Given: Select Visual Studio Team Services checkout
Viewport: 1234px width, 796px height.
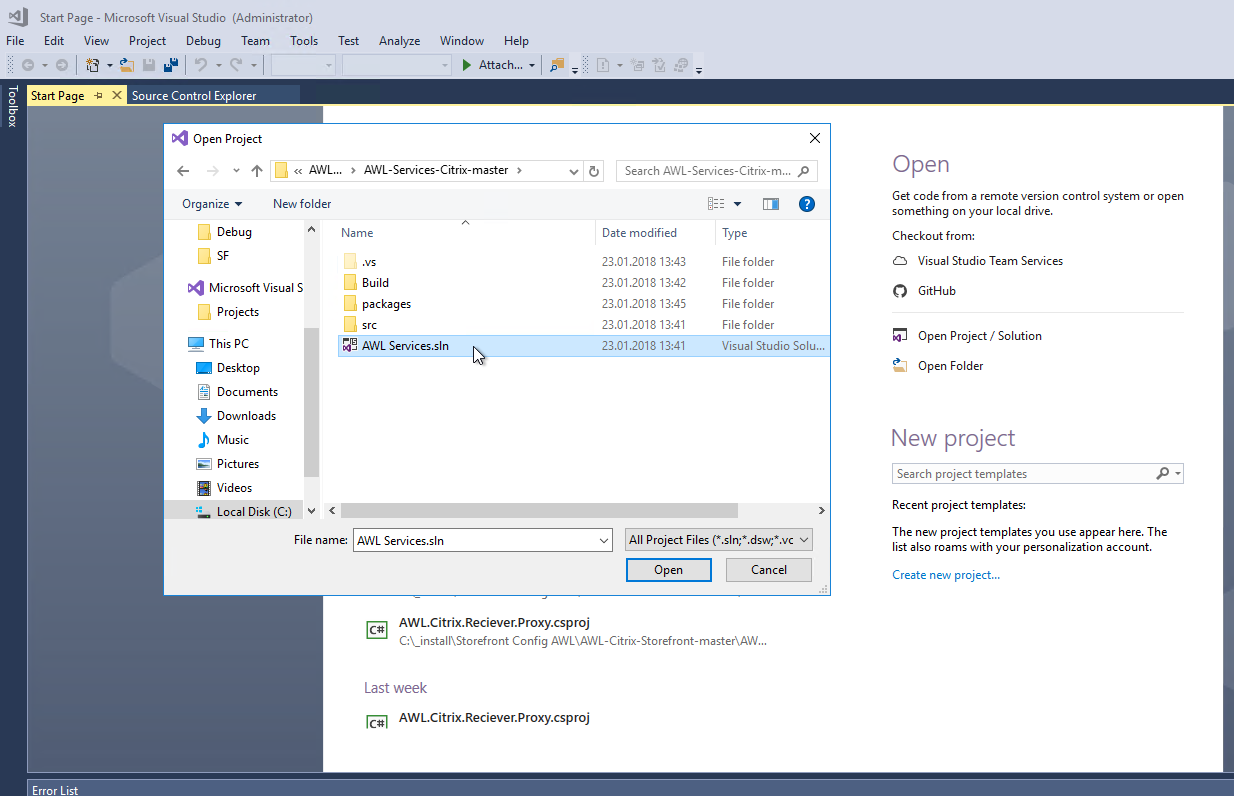Looking at the screenshot, I should 988,260.
